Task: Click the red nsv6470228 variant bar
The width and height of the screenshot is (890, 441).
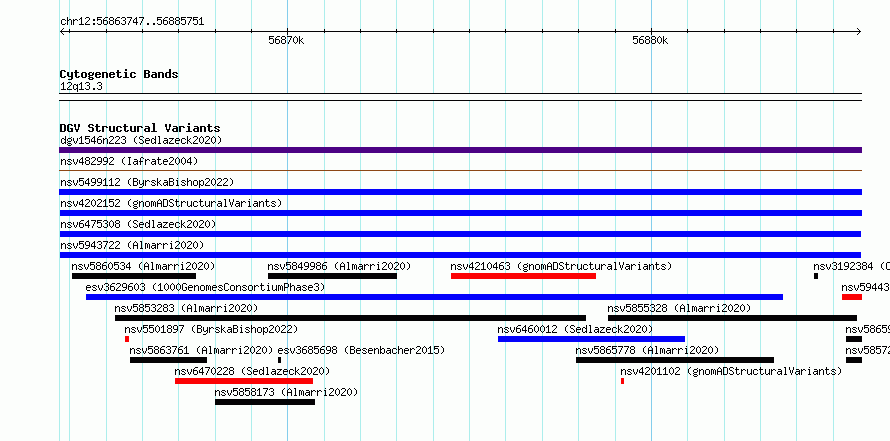Action: [x=244, y=381]
